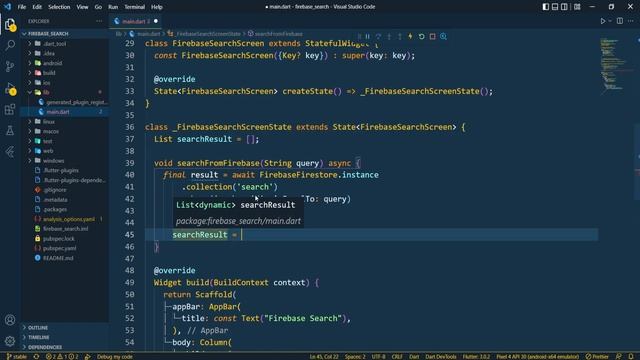Open the Manage settings gear
This screenshot has width=640, height=360.
10,340
